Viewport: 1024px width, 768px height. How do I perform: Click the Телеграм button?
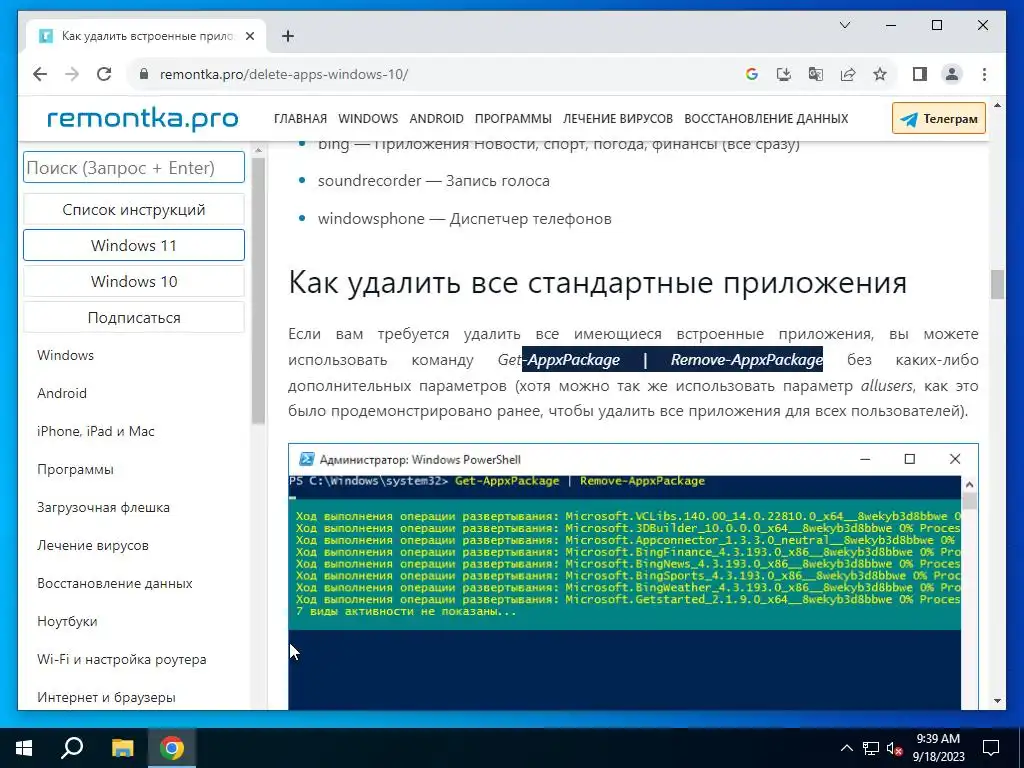[x=938, y=119]
